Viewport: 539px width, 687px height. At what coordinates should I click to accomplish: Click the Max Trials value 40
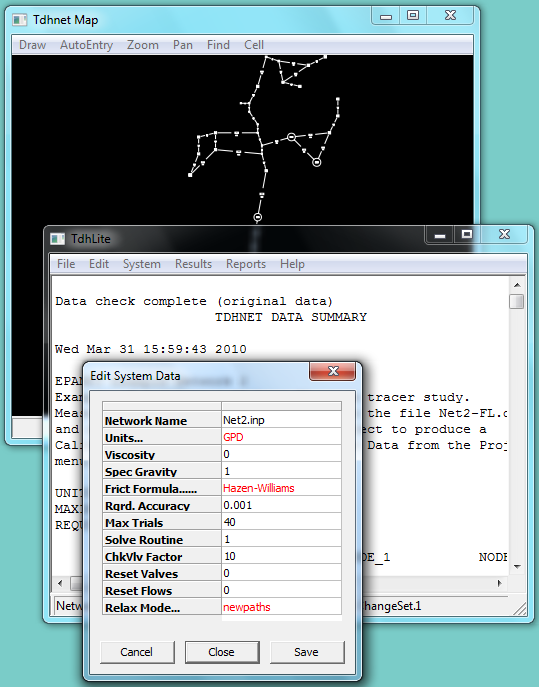pyautogui.click(x=281, y=522)
